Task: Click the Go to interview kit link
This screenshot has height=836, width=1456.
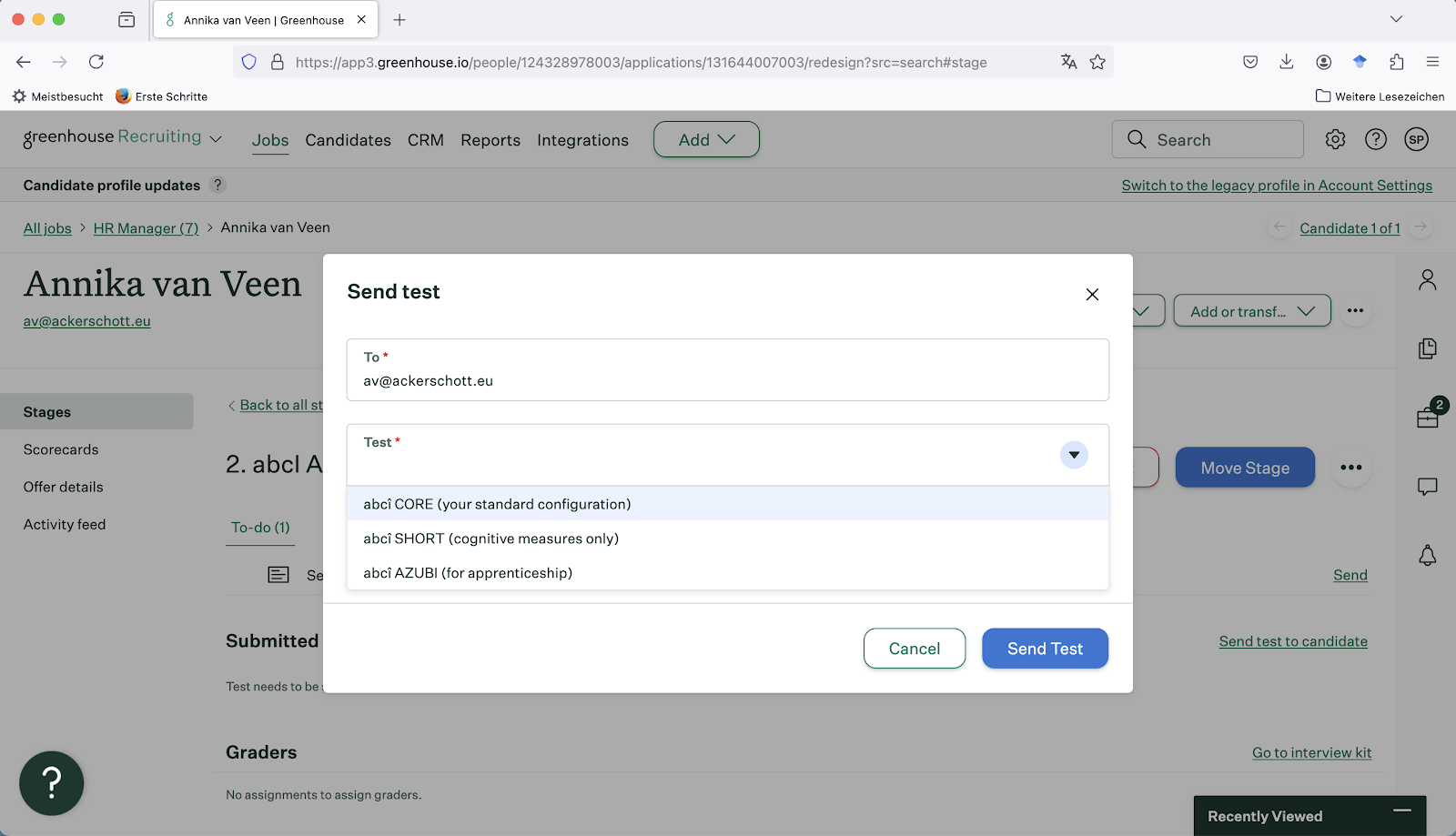Action: [x=1311, y=752]
